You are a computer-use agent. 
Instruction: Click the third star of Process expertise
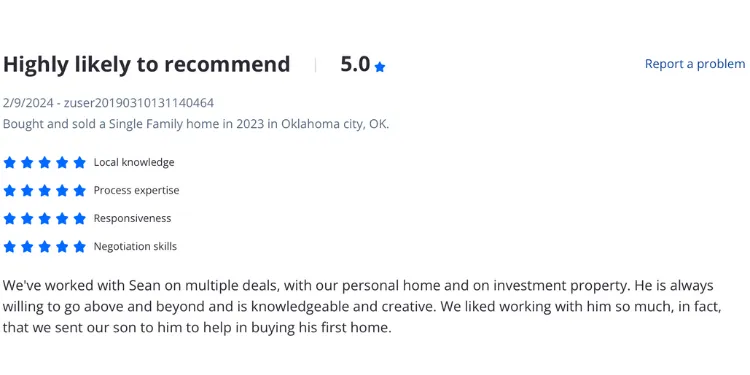pos(44,191)
